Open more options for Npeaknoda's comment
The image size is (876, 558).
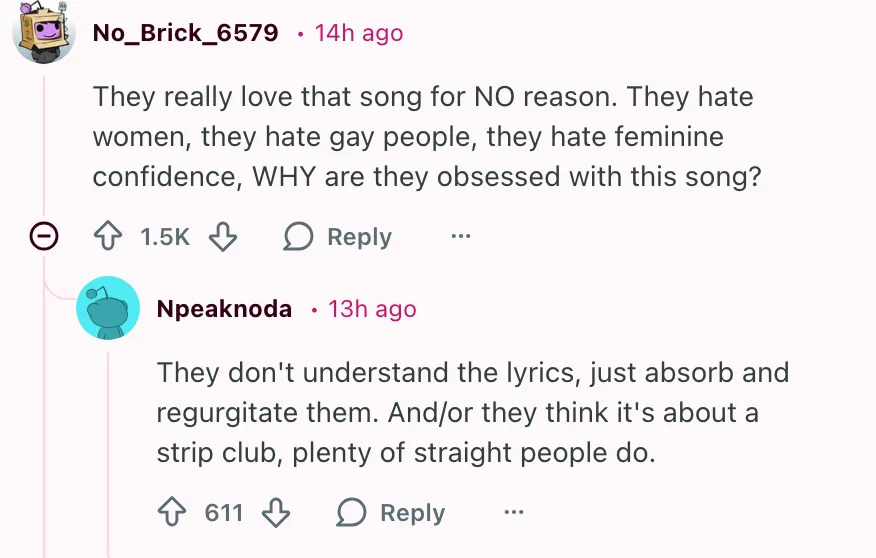coord(513,513)
